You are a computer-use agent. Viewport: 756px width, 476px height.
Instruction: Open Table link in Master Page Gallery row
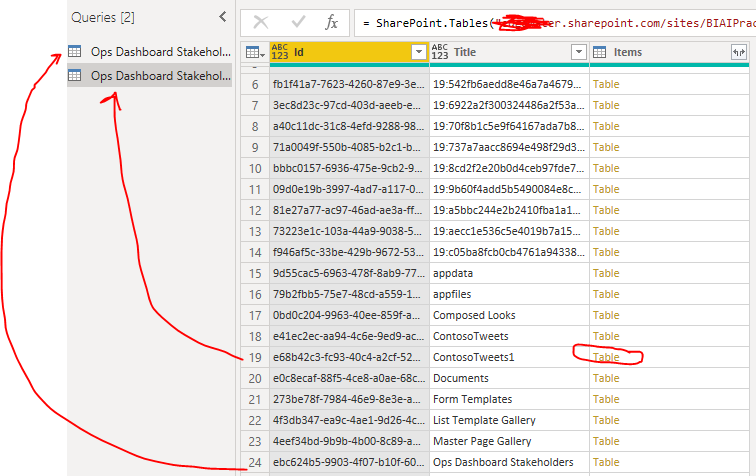pyautogui.click(x=606, y=441)
